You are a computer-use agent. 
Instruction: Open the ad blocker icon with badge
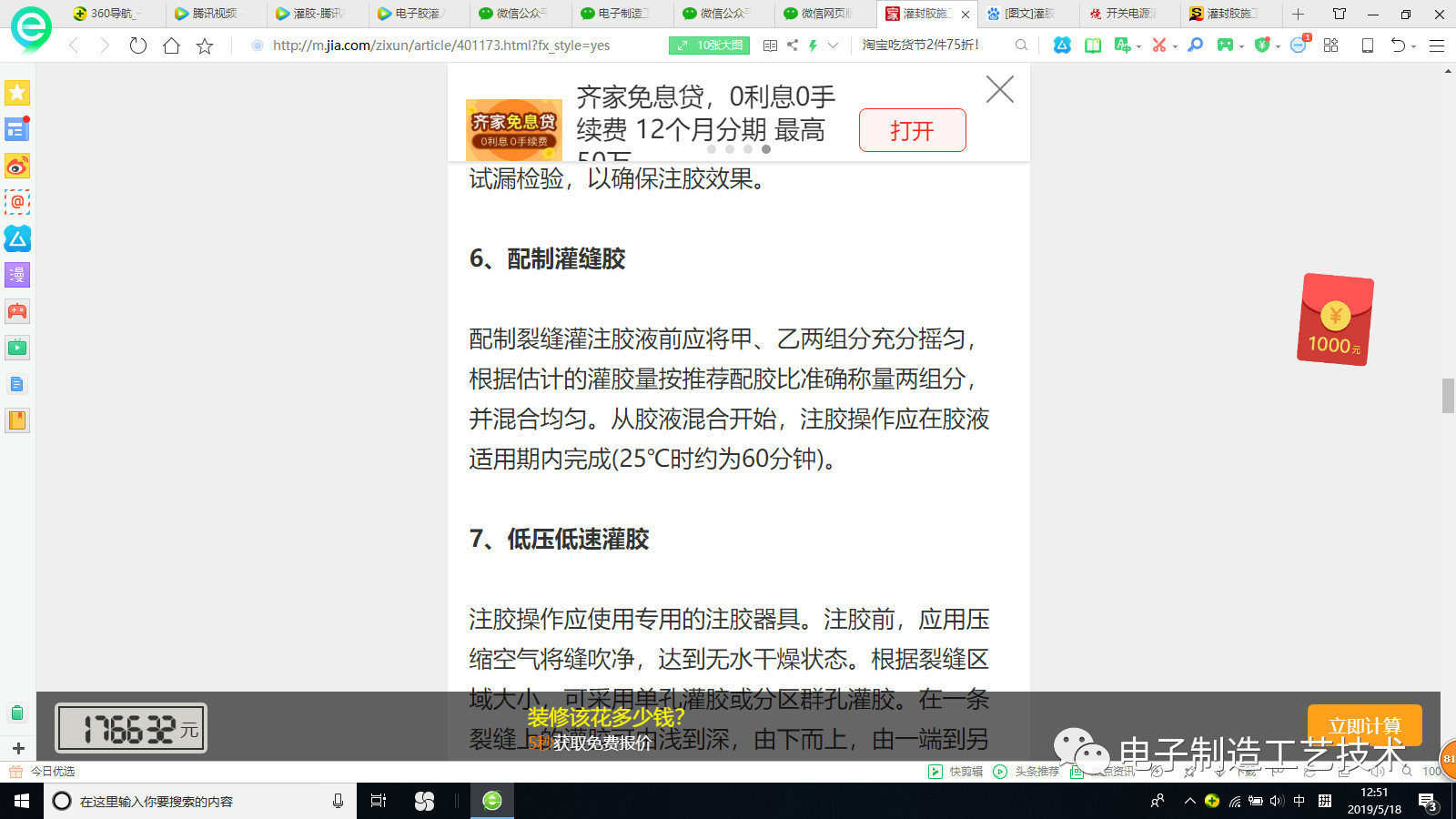pyautogui.click(x=1299, y=45)
